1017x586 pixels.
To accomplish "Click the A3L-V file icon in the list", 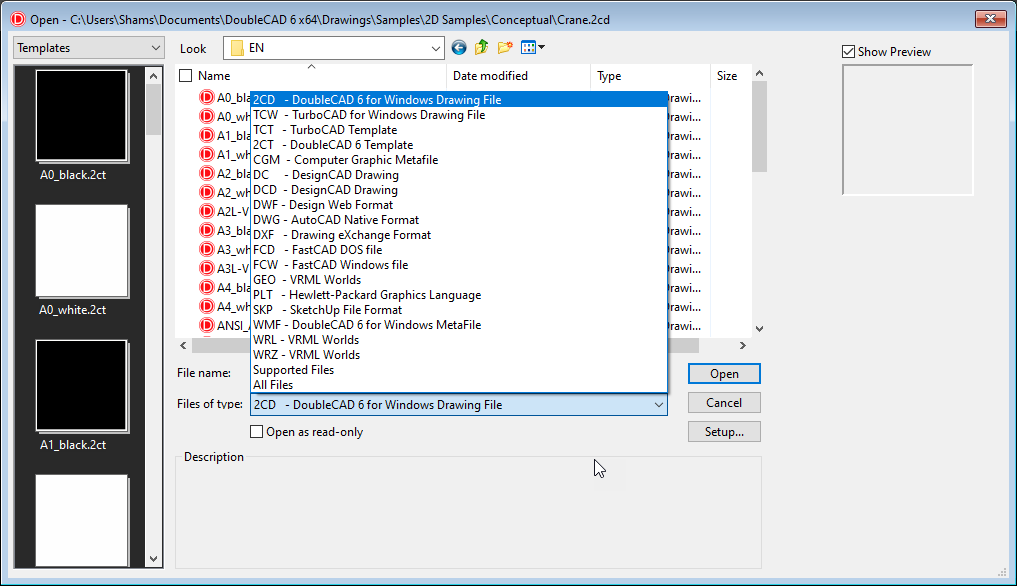I will tap(207, 268).
